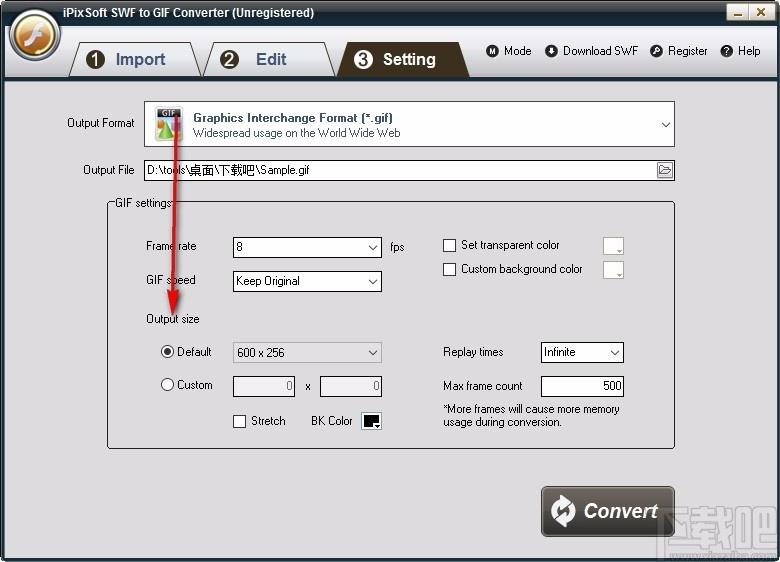The width and height of the screenshot is (780, 562).
Task: Open the GIF speed Keep Original dropdown
Action: point(307,281)
